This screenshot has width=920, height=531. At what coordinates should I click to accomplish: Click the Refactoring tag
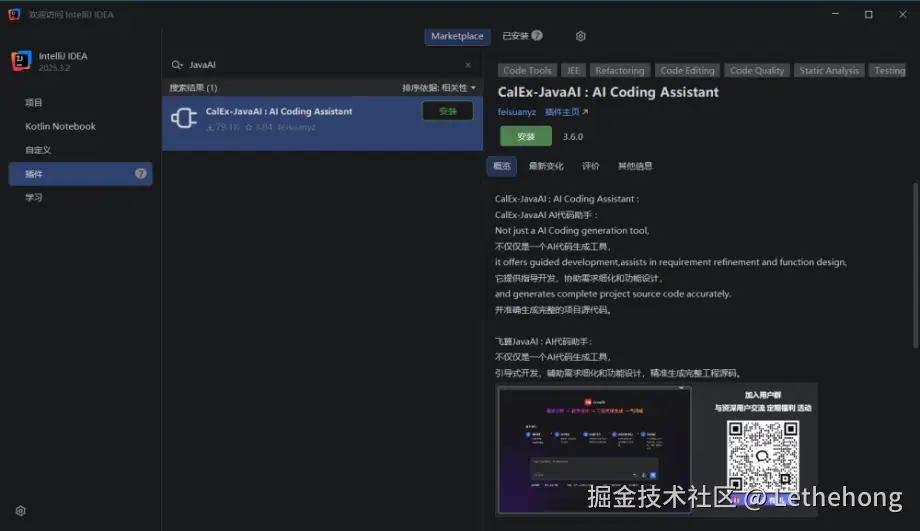pos(620,70)
